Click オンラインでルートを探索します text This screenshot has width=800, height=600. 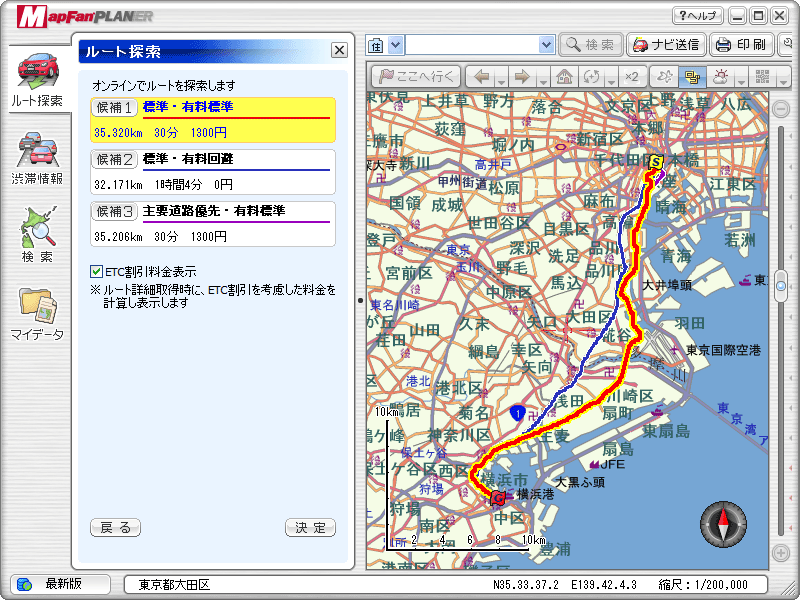pyautogui.click(x=163, y=86)
